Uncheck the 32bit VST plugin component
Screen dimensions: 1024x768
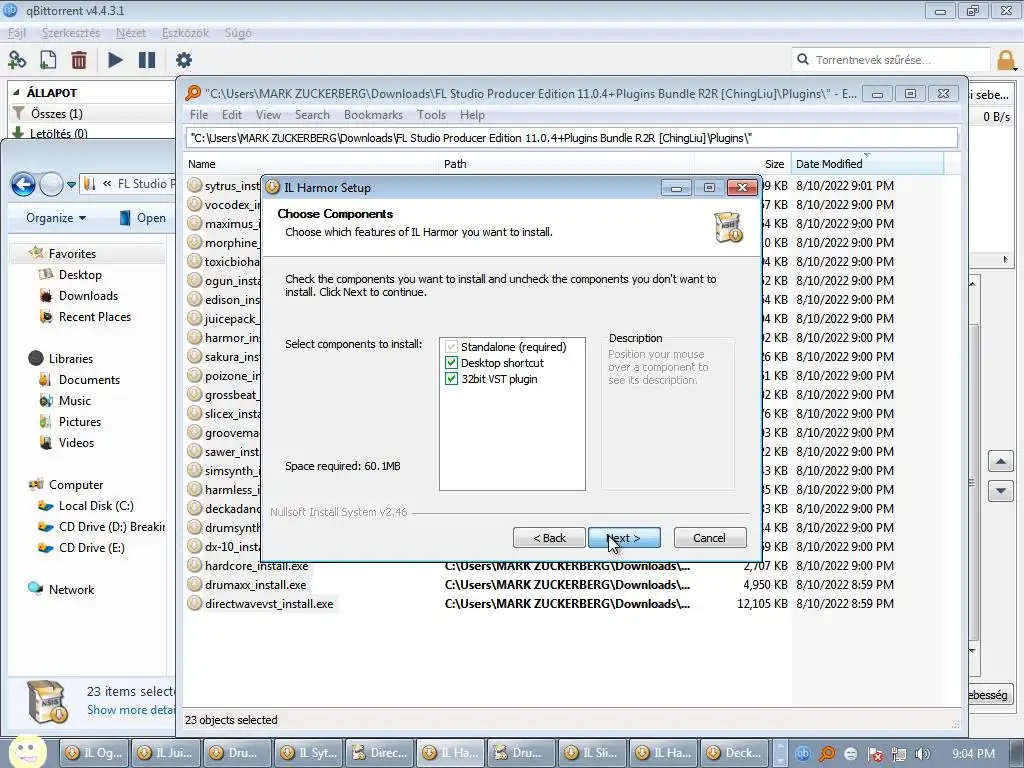pyautogui.click(x=451, y=379)
